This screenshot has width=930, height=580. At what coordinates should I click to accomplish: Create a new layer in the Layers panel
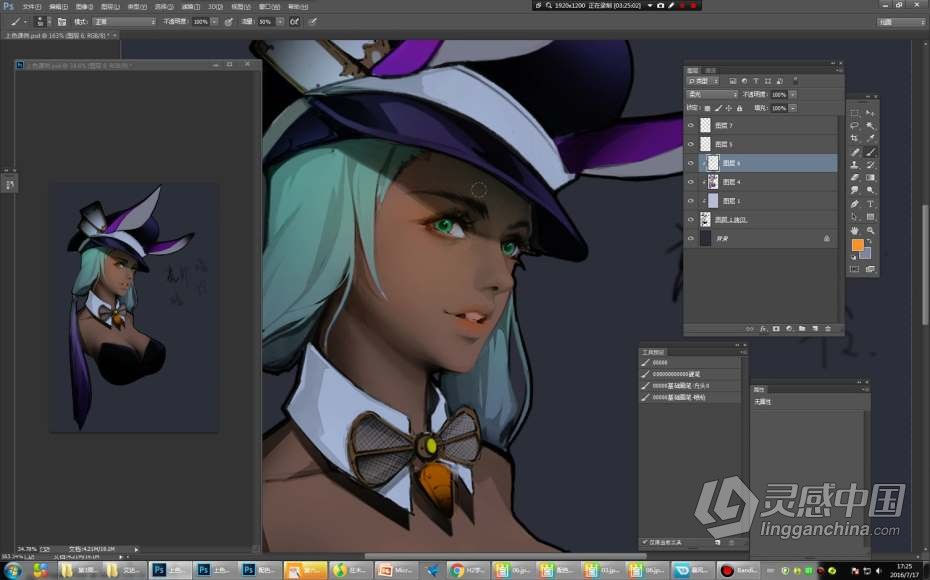pos(815,329)
